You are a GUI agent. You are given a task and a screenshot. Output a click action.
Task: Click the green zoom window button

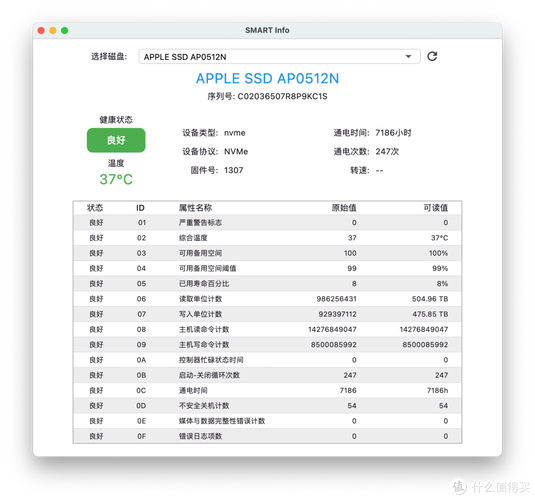tap(64, 30)
